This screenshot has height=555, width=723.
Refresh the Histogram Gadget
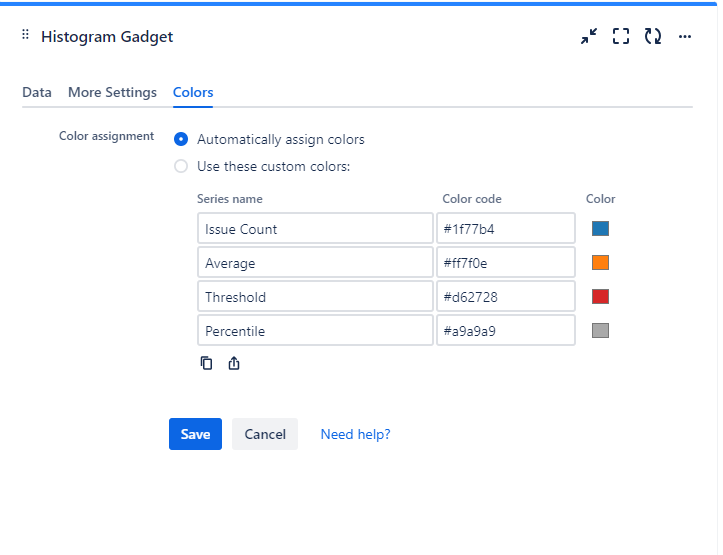coord(653,37)
